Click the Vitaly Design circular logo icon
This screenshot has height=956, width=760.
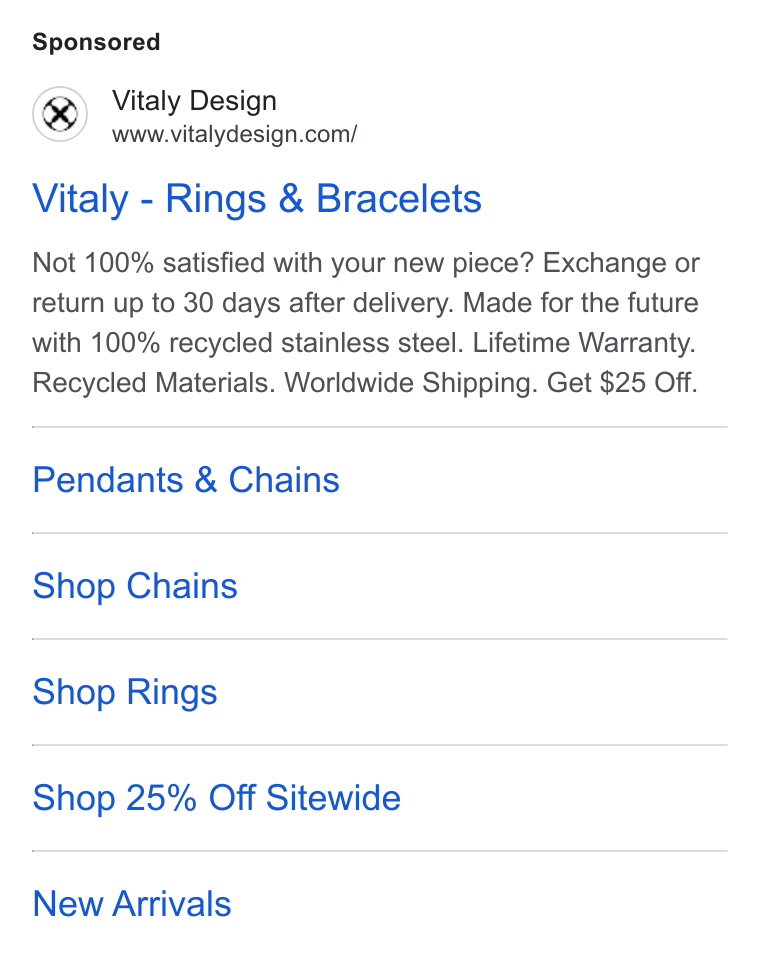click(x=60, y=114)
